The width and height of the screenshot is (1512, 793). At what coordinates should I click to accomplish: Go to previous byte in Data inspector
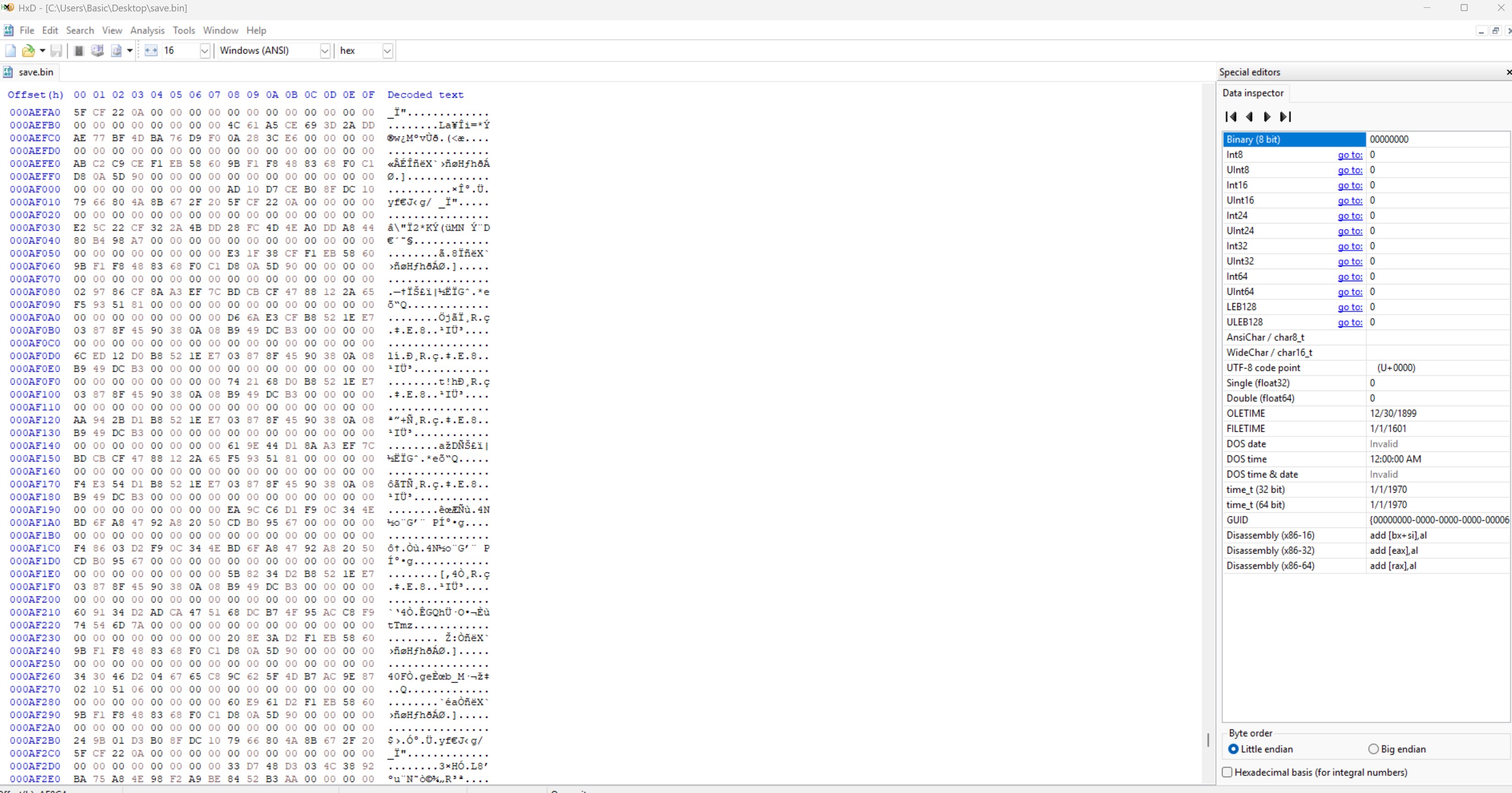(1249, 116)
